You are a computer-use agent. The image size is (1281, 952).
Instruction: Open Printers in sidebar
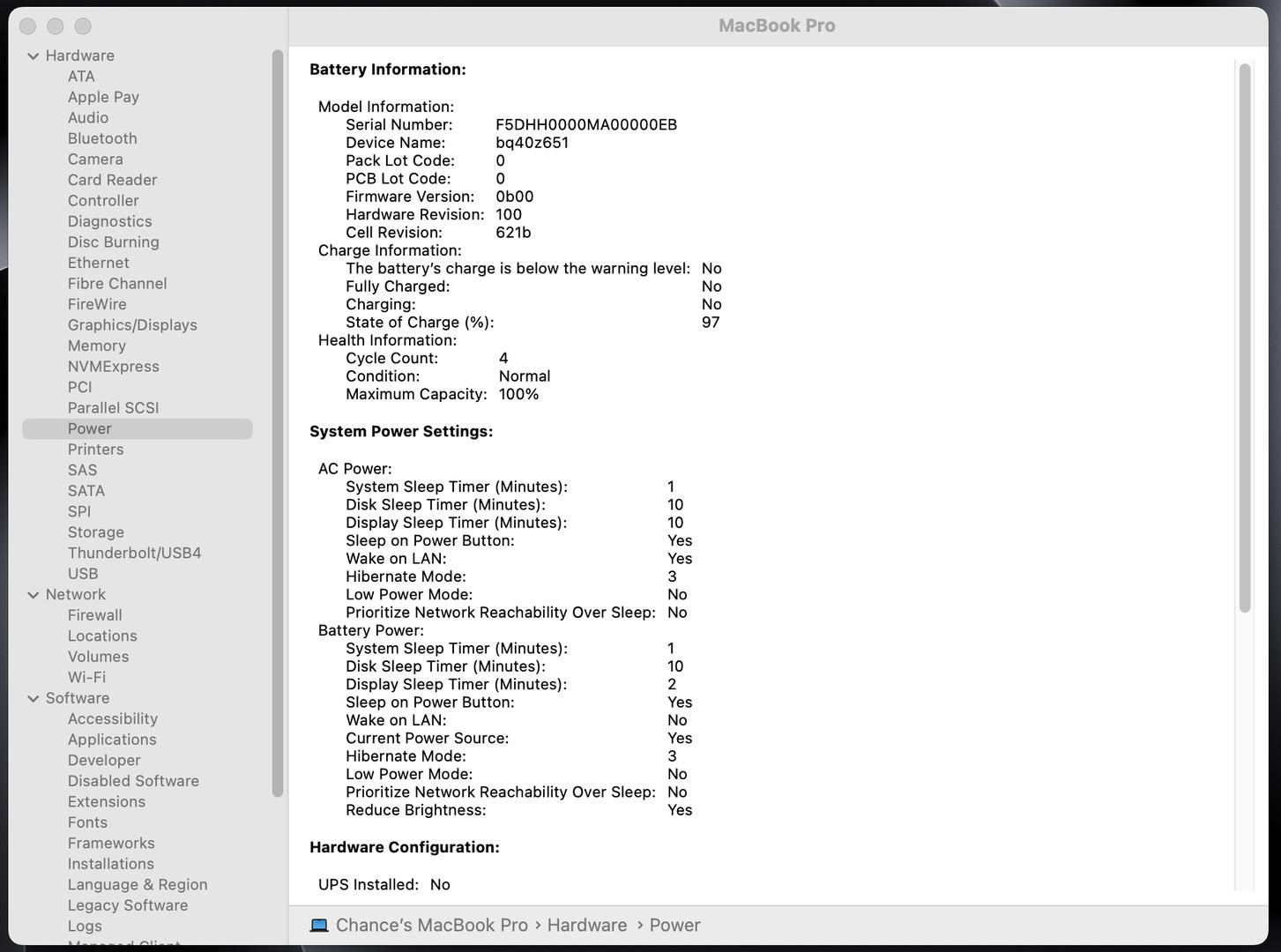[x=95, y=450]
